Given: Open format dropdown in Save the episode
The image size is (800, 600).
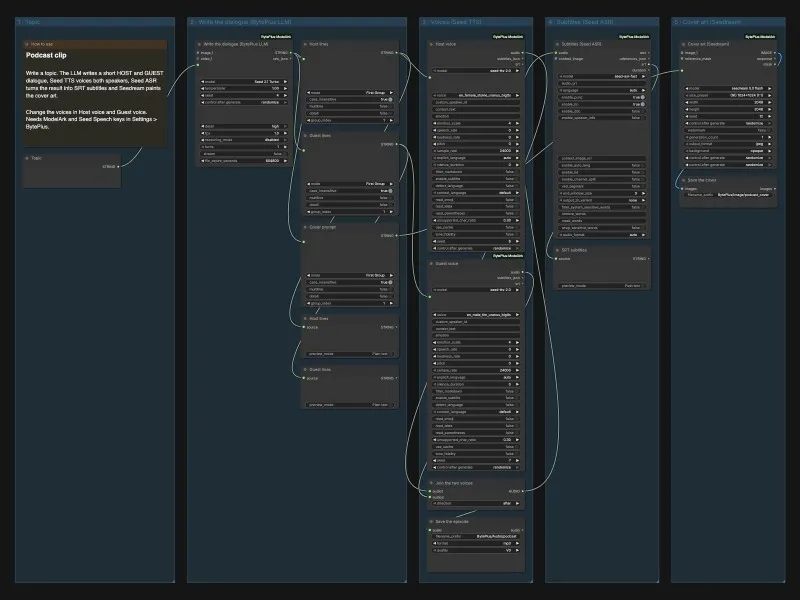Looking at the screenshot, I should [x=476, y=543].
